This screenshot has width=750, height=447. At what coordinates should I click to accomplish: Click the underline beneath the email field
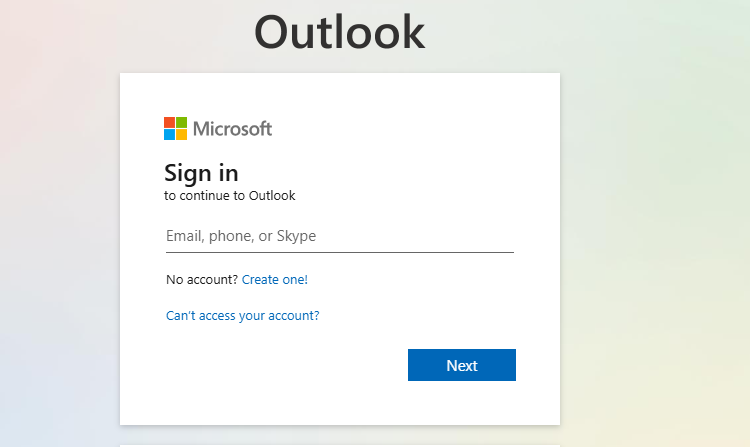pos(339,253)
